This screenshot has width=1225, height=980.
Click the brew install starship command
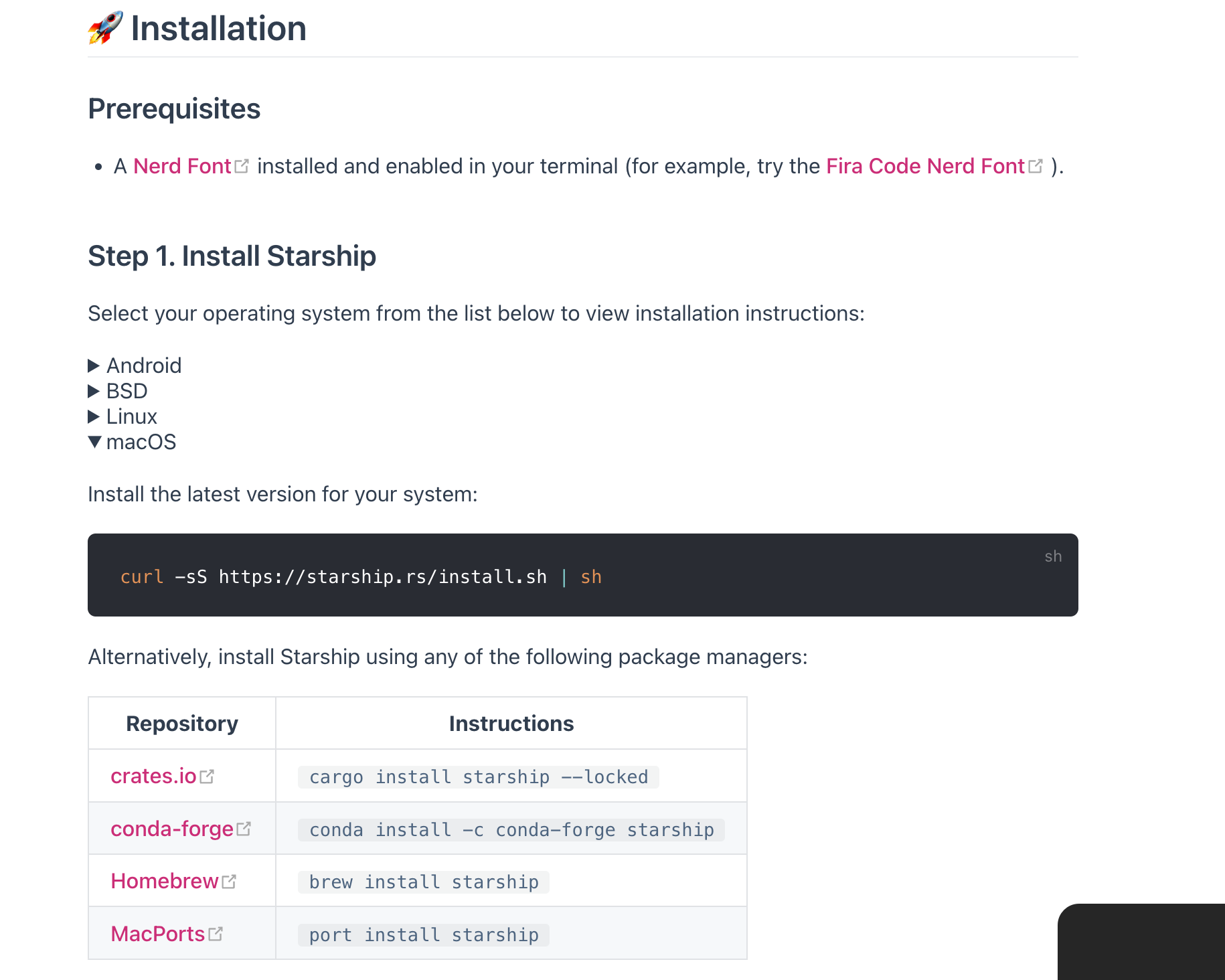[x=424, y=882]
